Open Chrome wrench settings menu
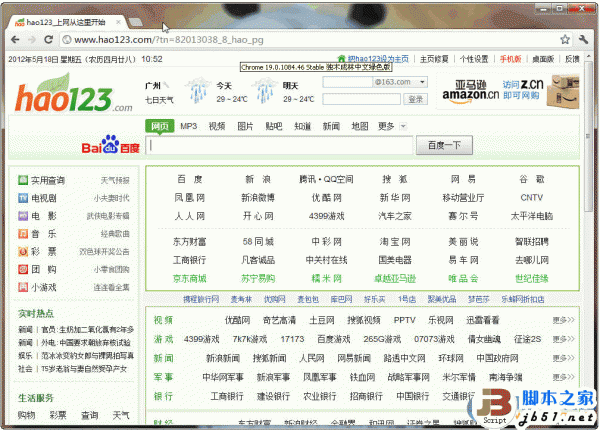 click(x=584, y=39)
